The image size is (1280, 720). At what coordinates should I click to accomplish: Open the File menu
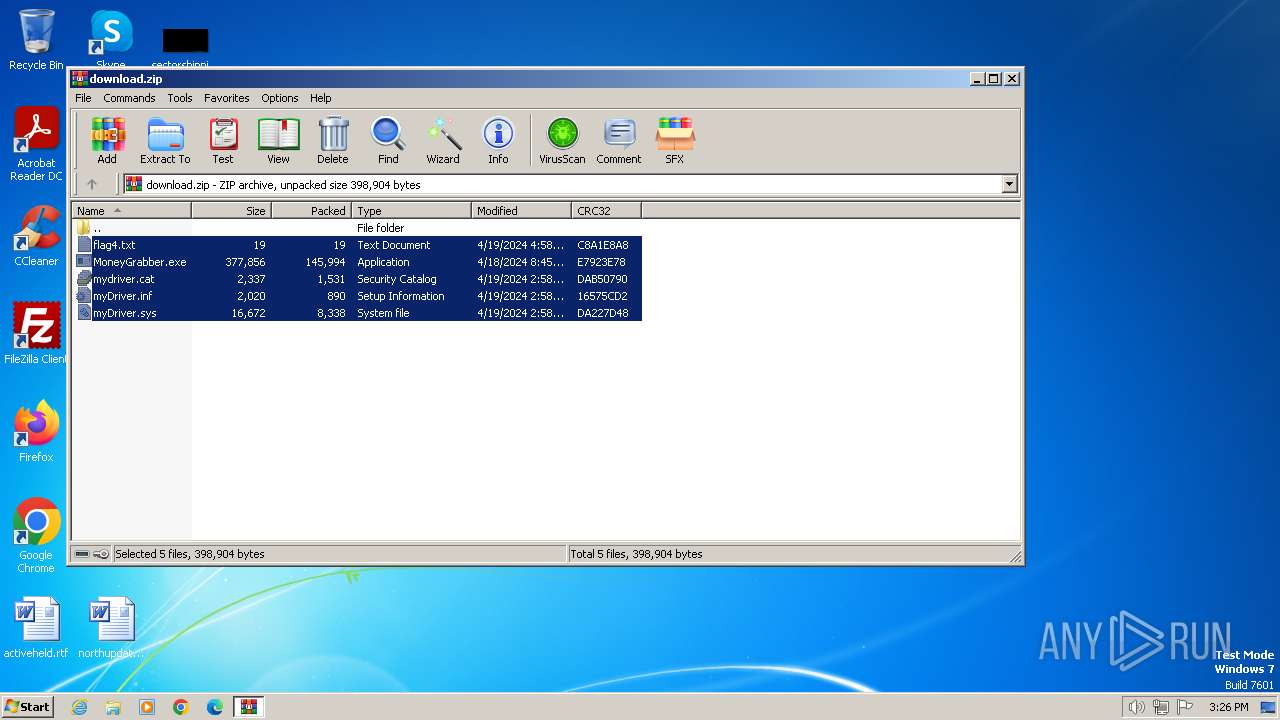point(83,98)
